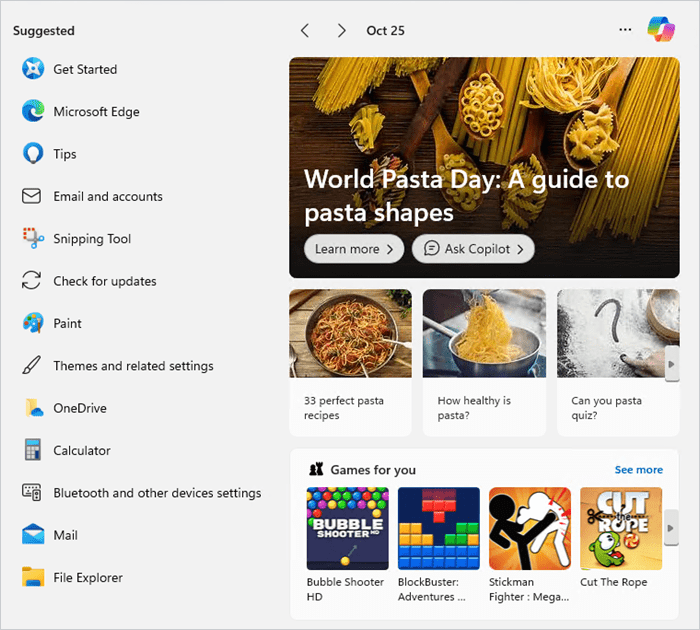Open Cut The Rope game tile
This screenshot has width=700, height=630.
point(621,528)
